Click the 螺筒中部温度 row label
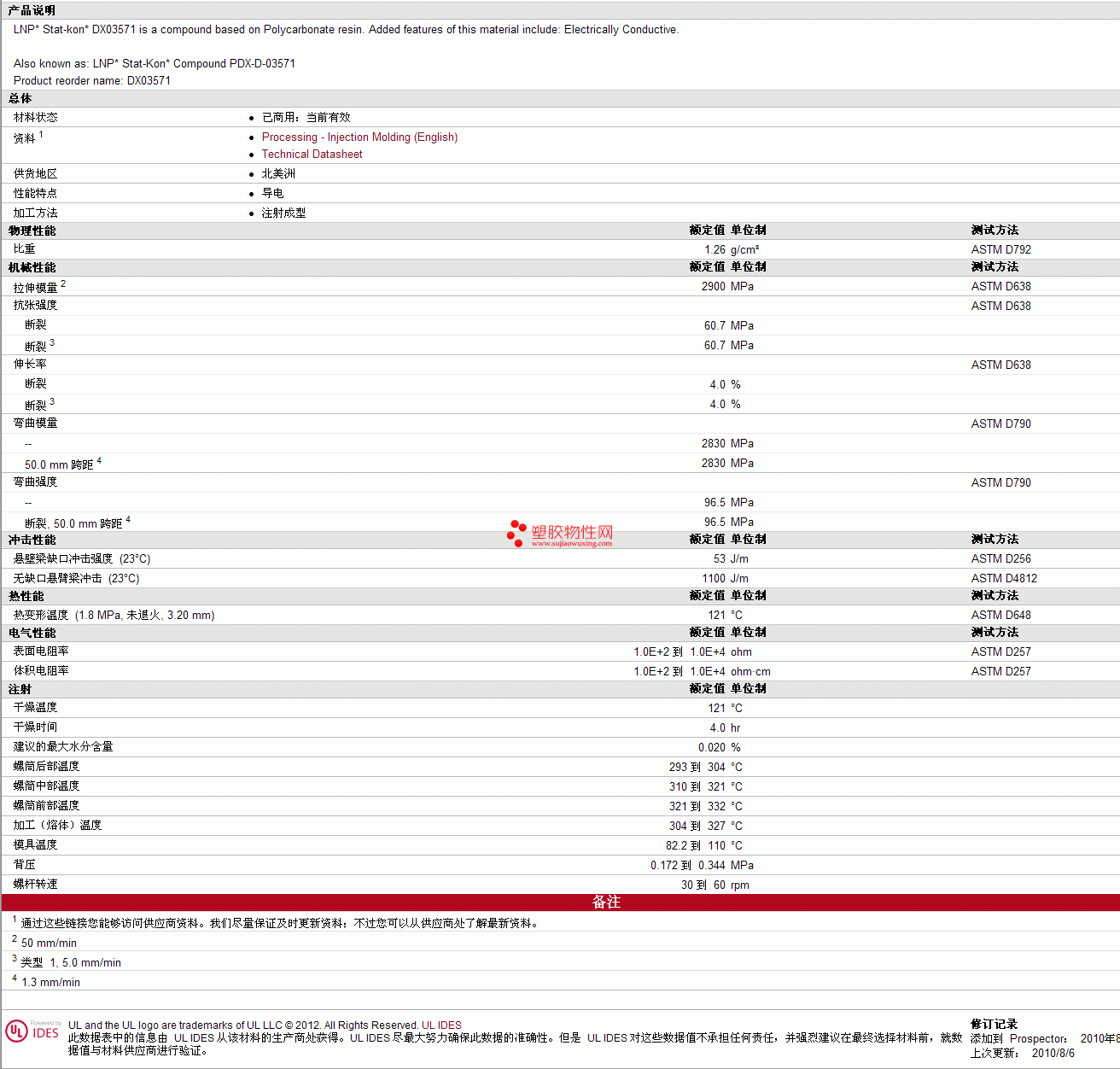The width and height of the screenshot is (1120, 1069). 47,786
